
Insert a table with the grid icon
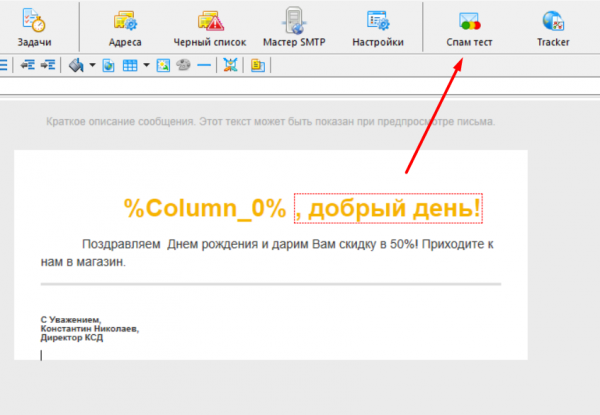[x=130, y=65]
